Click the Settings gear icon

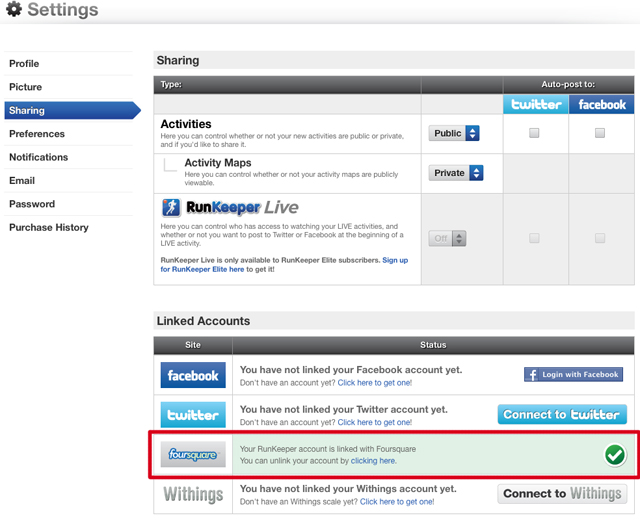(x=14, y=11)
